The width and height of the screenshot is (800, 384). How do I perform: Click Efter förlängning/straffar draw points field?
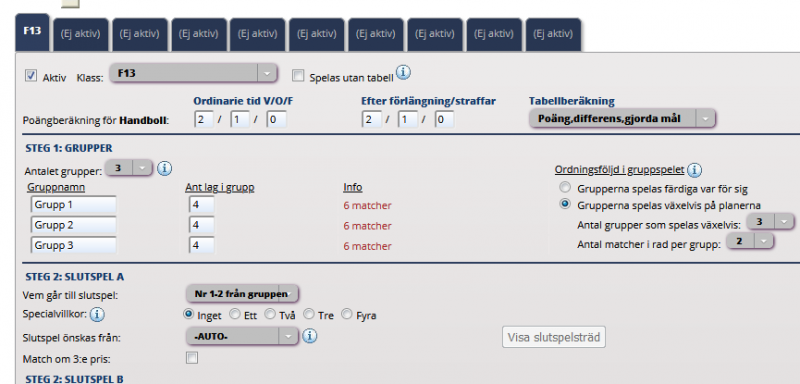pos(408,119)
